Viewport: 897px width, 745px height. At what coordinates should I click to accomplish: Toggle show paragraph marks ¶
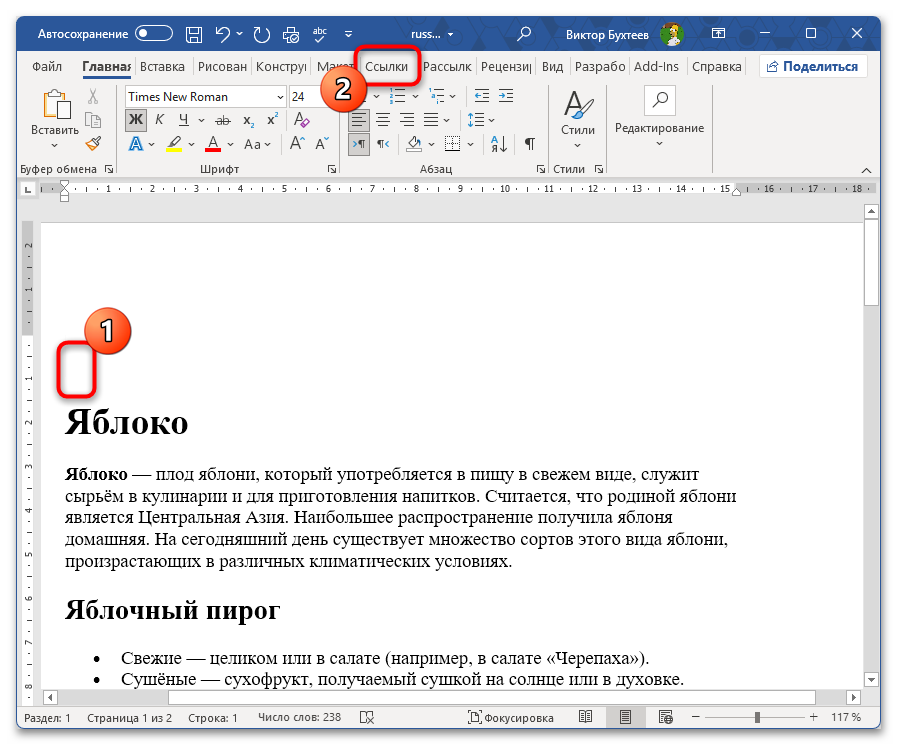530,144
